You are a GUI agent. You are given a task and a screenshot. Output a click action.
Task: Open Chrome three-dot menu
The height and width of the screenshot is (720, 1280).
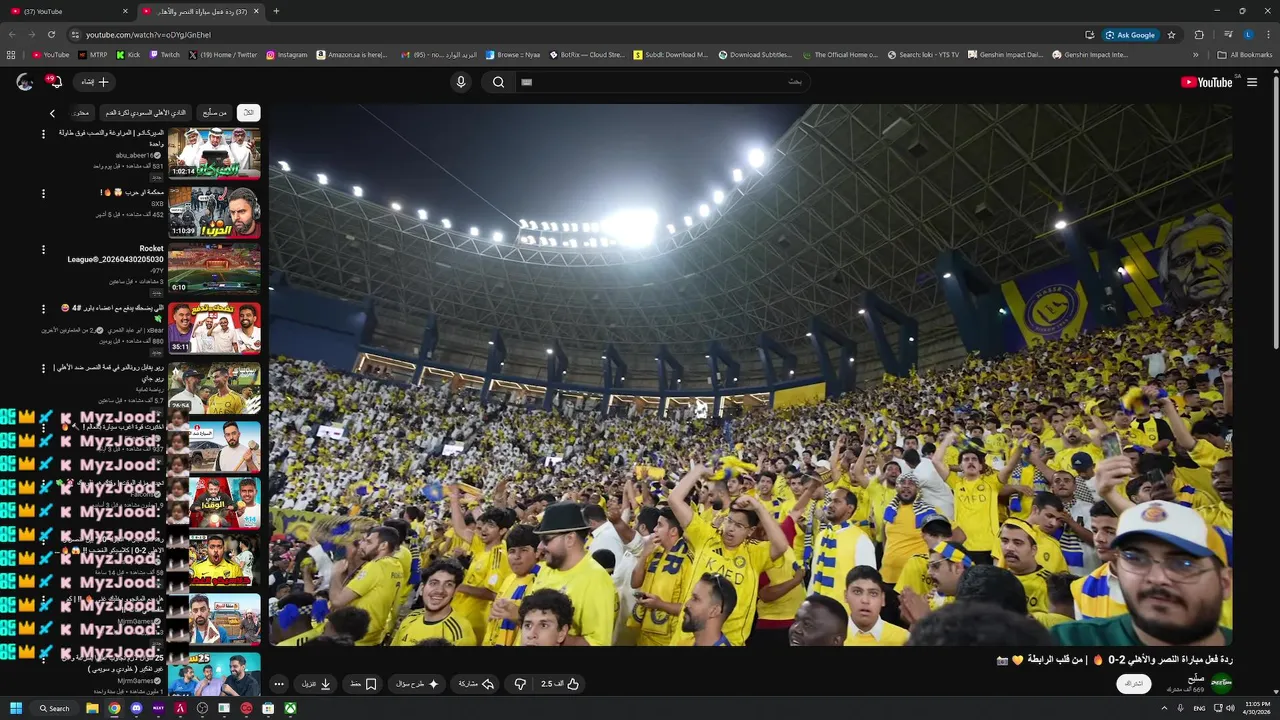click(1268, 34)
